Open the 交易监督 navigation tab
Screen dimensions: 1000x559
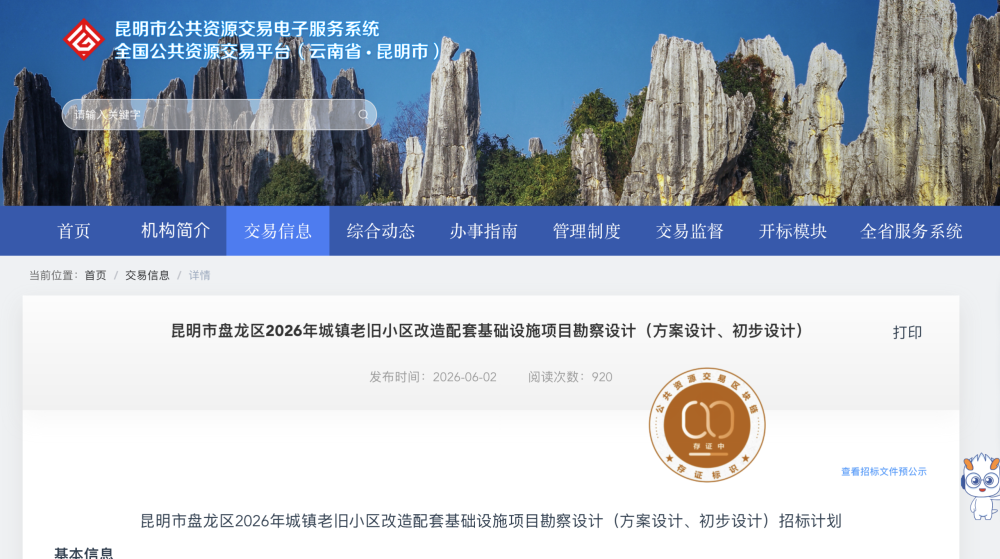(689, 231)
